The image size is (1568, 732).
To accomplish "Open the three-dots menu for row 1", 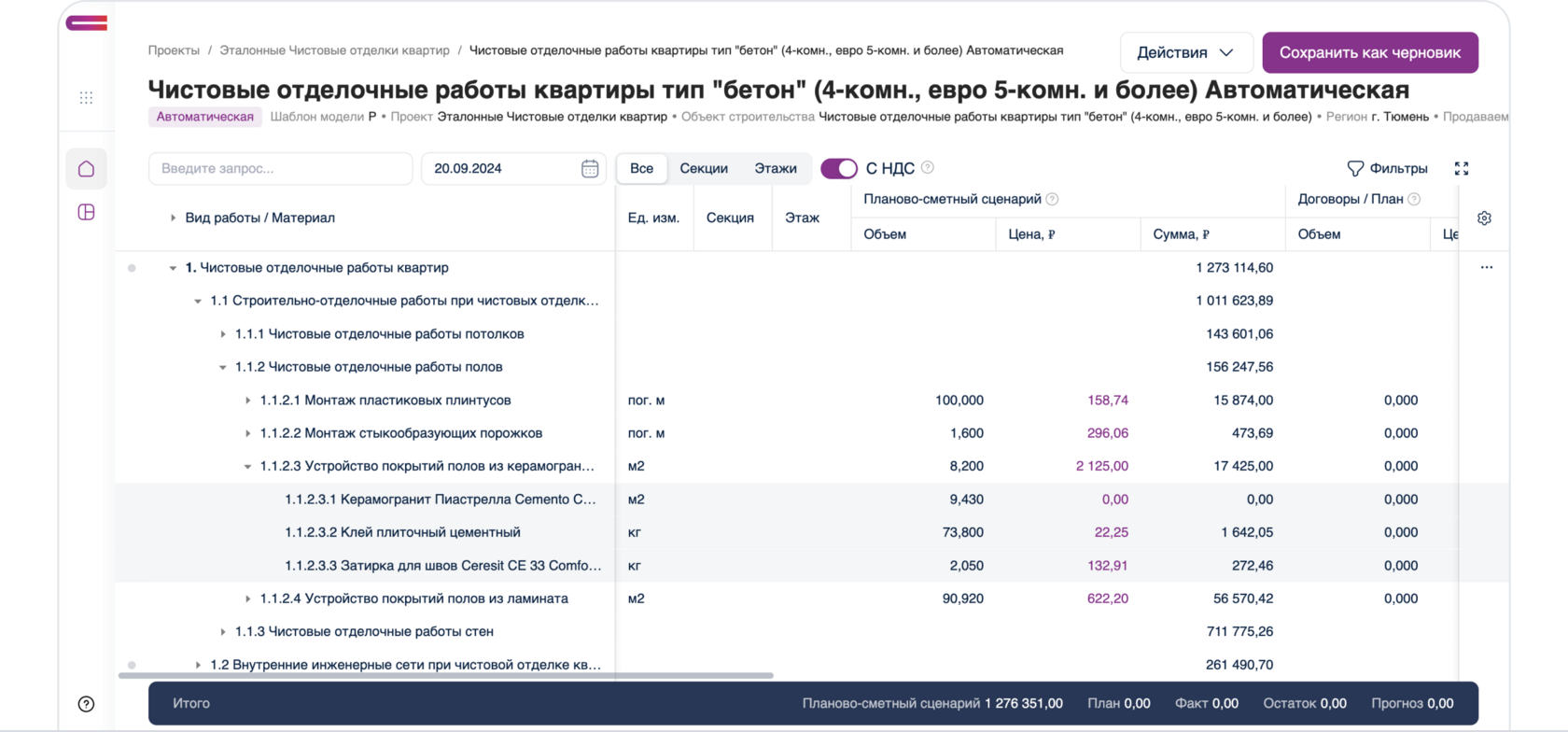I will tap(1487, 267).
